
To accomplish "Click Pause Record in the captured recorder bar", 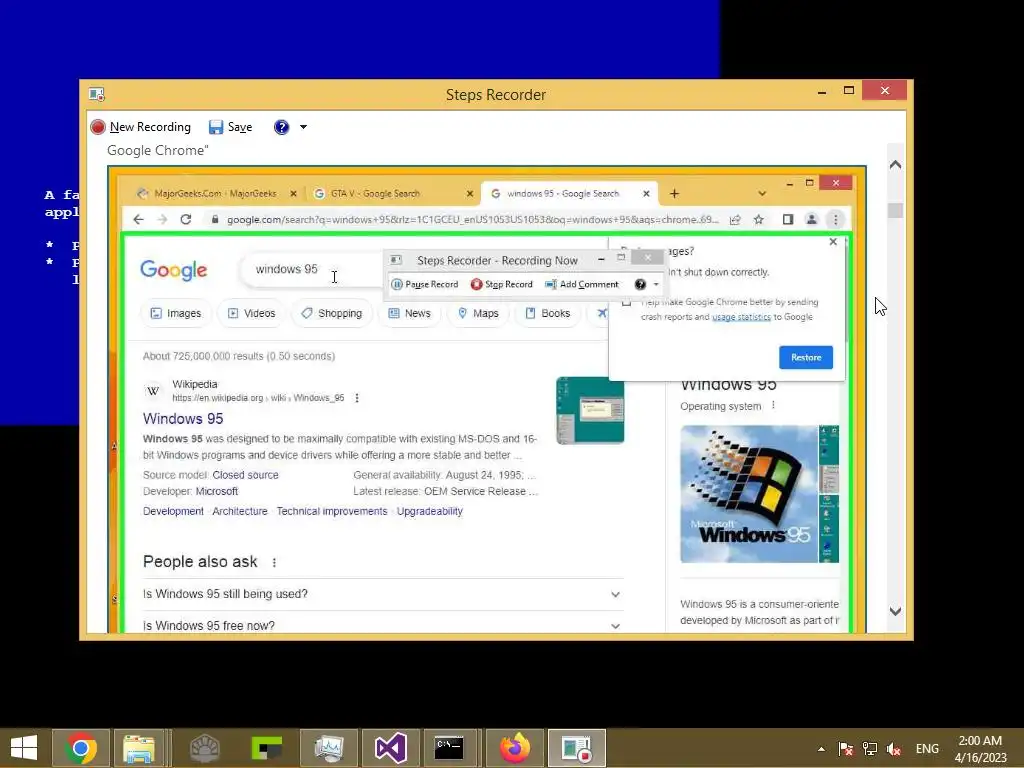I will click(424, 284).
